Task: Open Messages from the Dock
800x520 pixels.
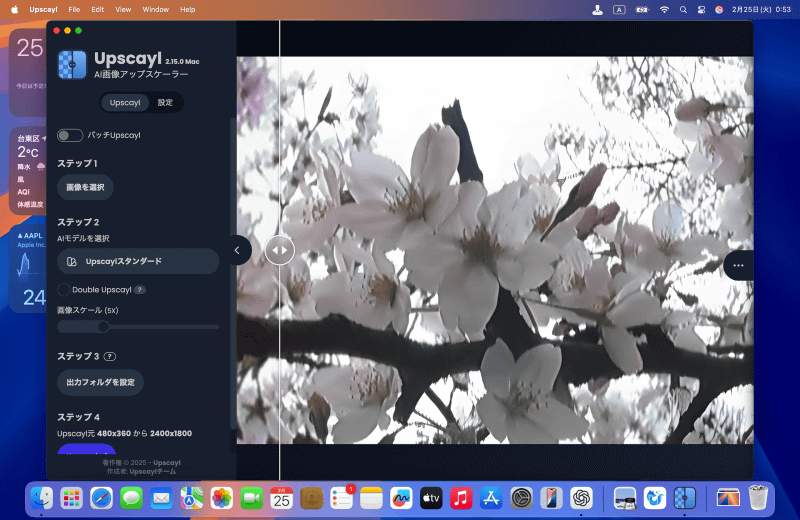Action: 132,498
